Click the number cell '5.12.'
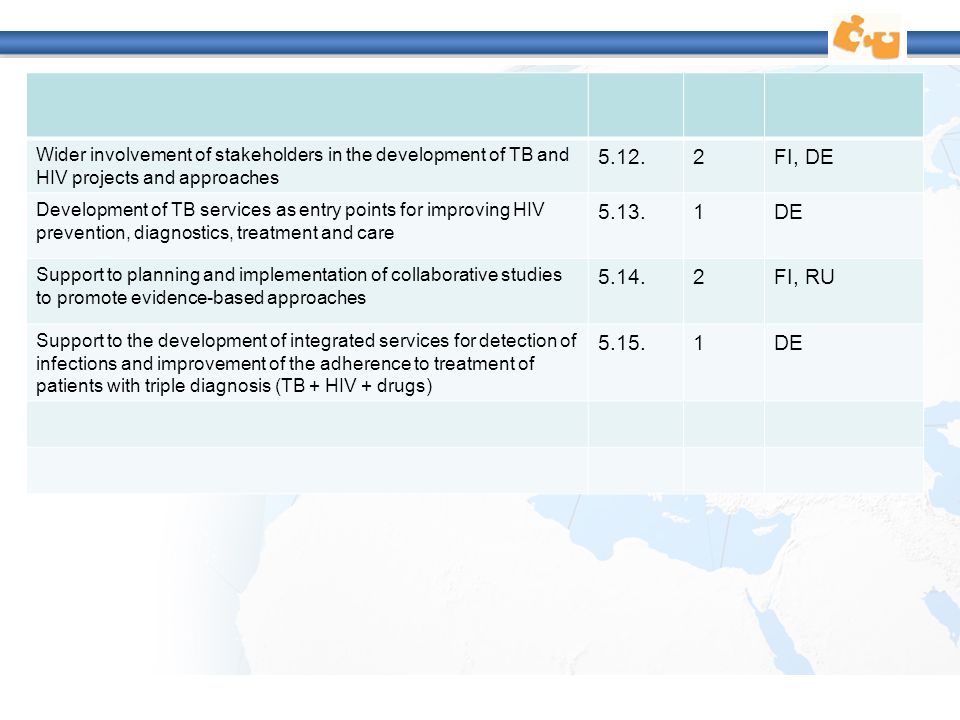960x720 pixels. point(636,165)
